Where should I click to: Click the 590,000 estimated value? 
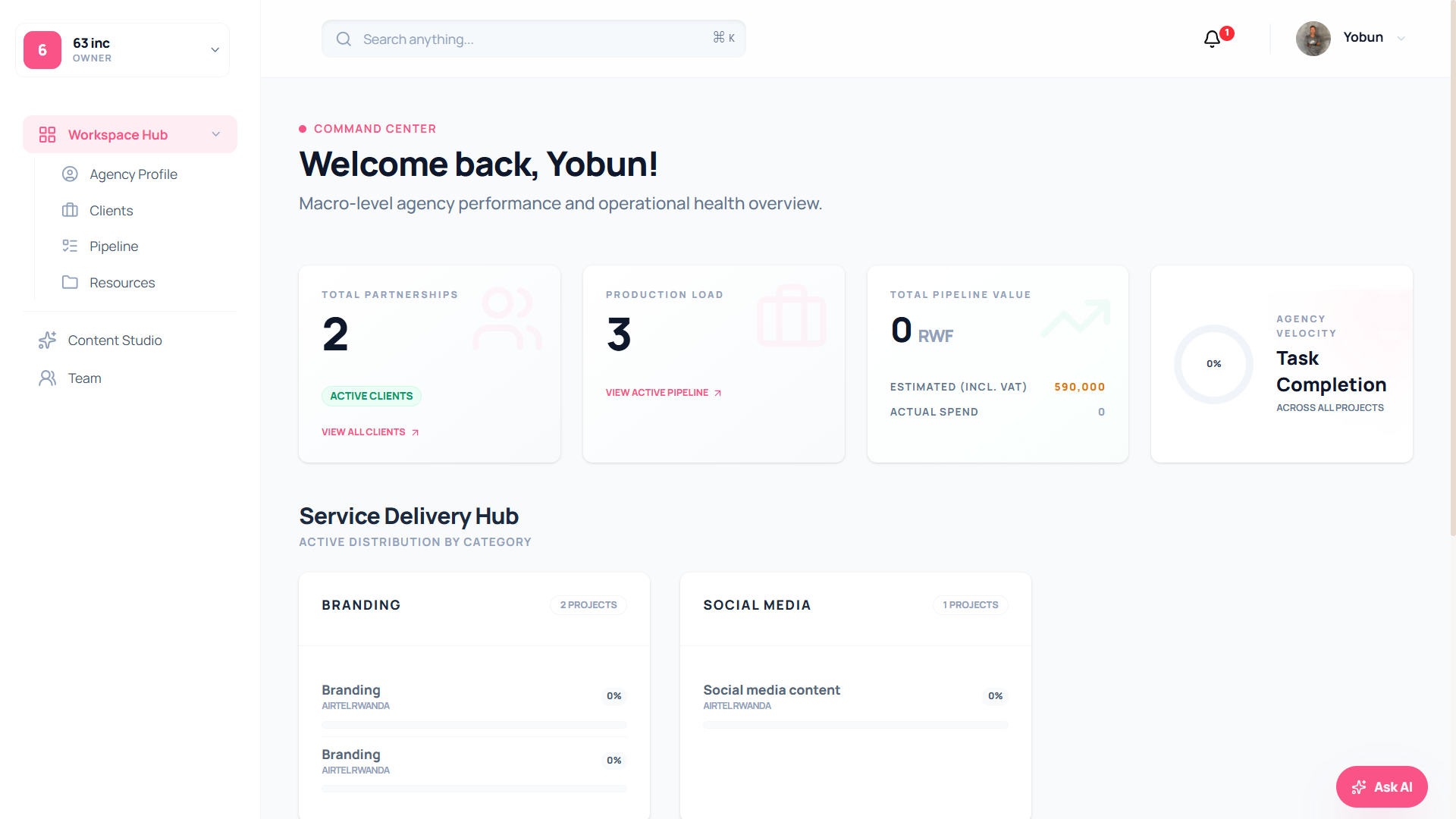pos(1080,387)
